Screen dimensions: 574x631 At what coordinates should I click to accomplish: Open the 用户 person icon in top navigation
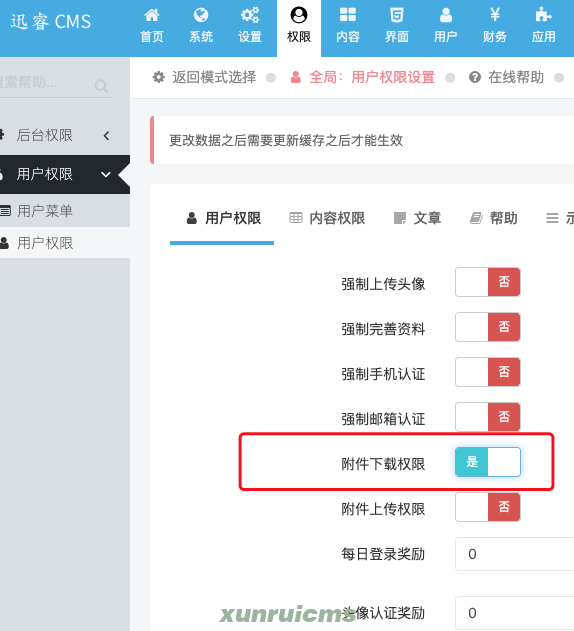pos(446,15)
